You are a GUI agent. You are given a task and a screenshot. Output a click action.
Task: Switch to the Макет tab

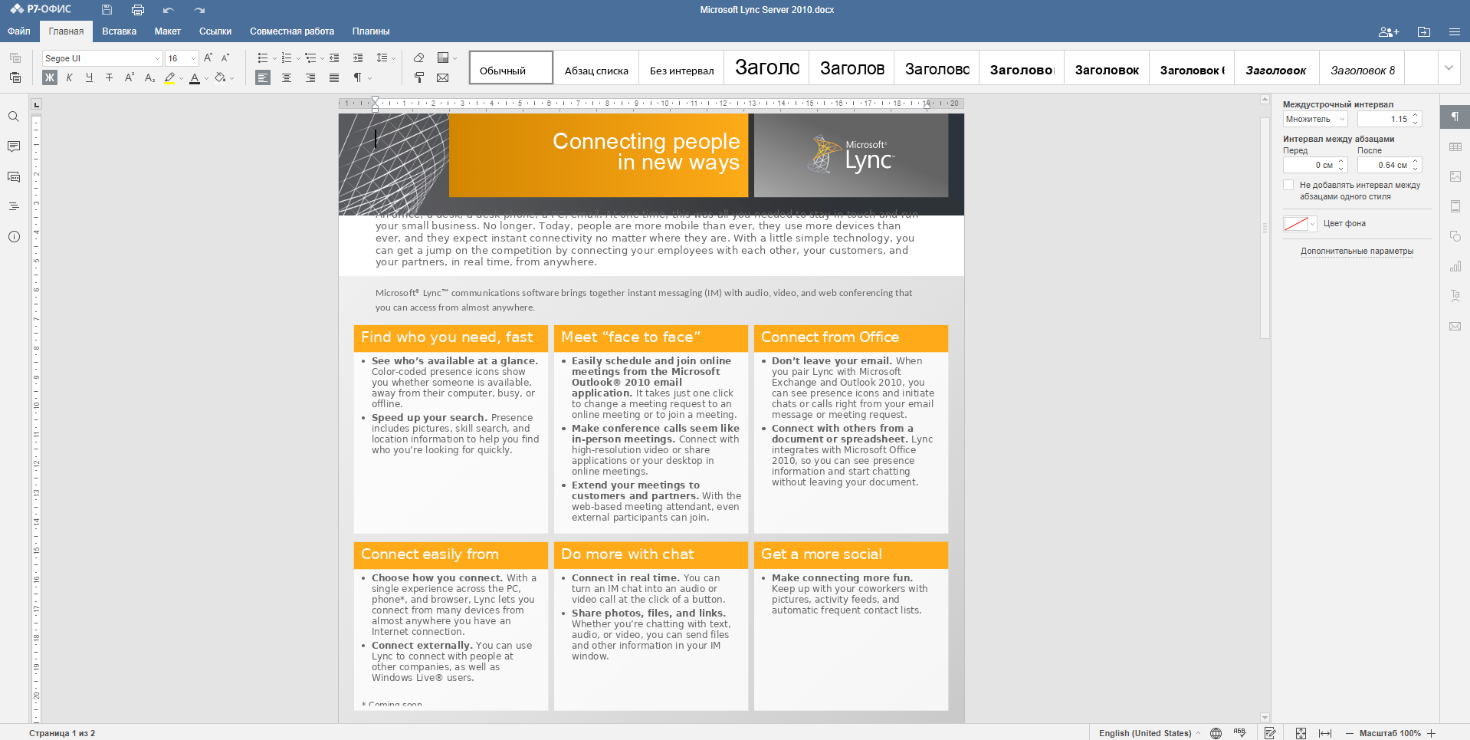click(168, 31)
